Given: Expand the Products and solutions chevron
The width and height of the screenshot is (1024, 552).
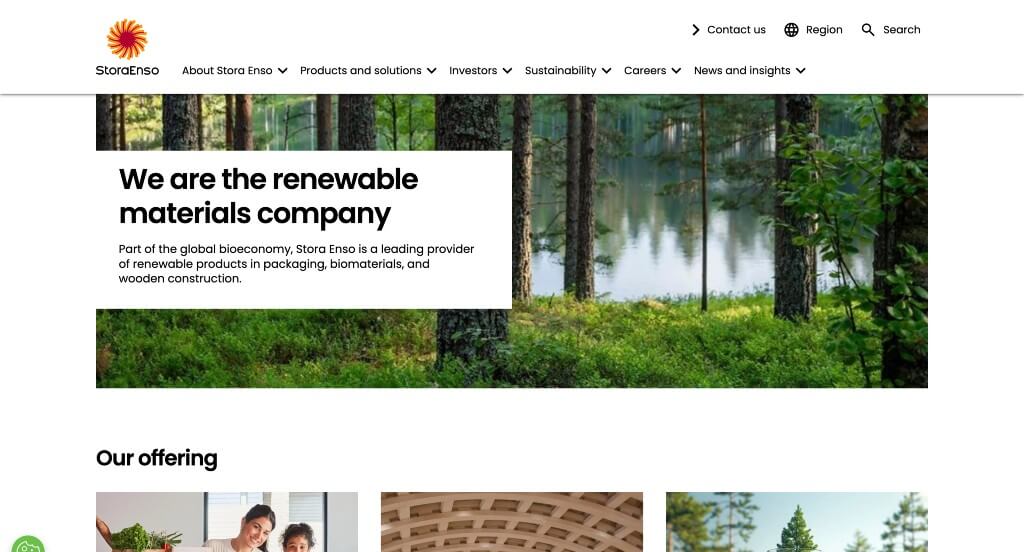Looking at the screenshot, I should click(x=432, y=71).
